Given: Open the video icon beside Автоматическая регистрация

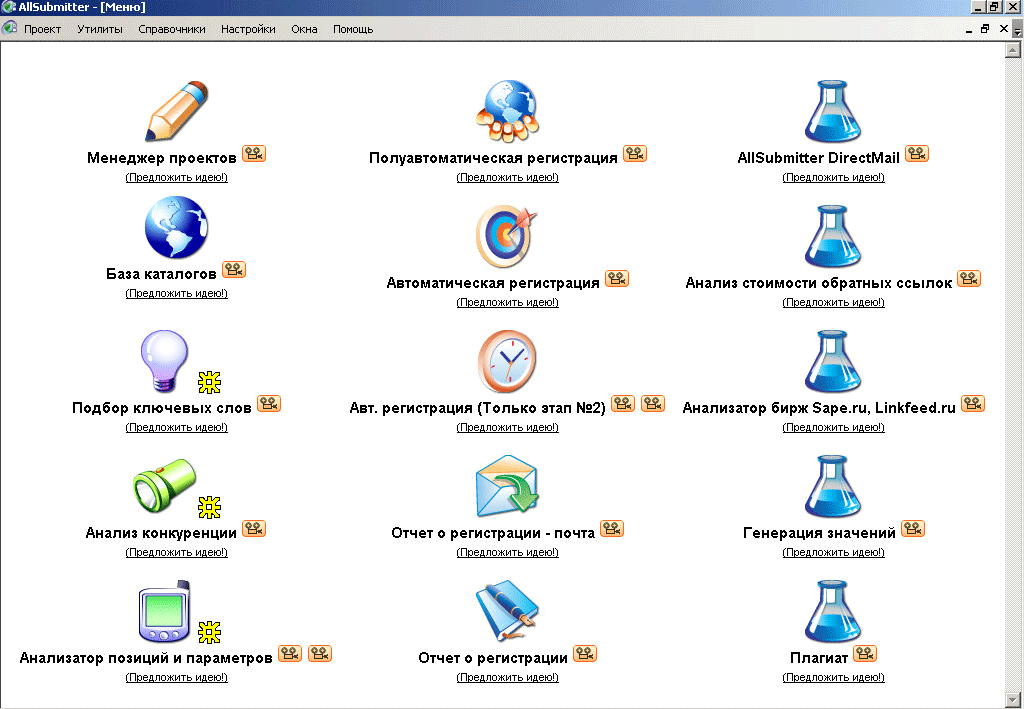Looking at the screenshot, I should point(617,278).
